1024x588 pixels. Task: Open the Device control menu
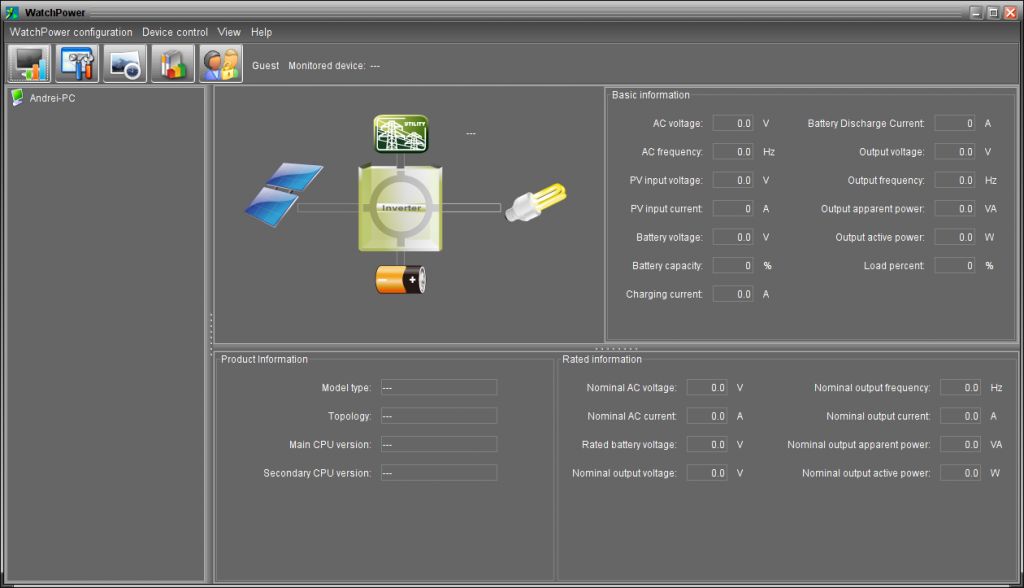pyautogui.click(x=175, y=32)
